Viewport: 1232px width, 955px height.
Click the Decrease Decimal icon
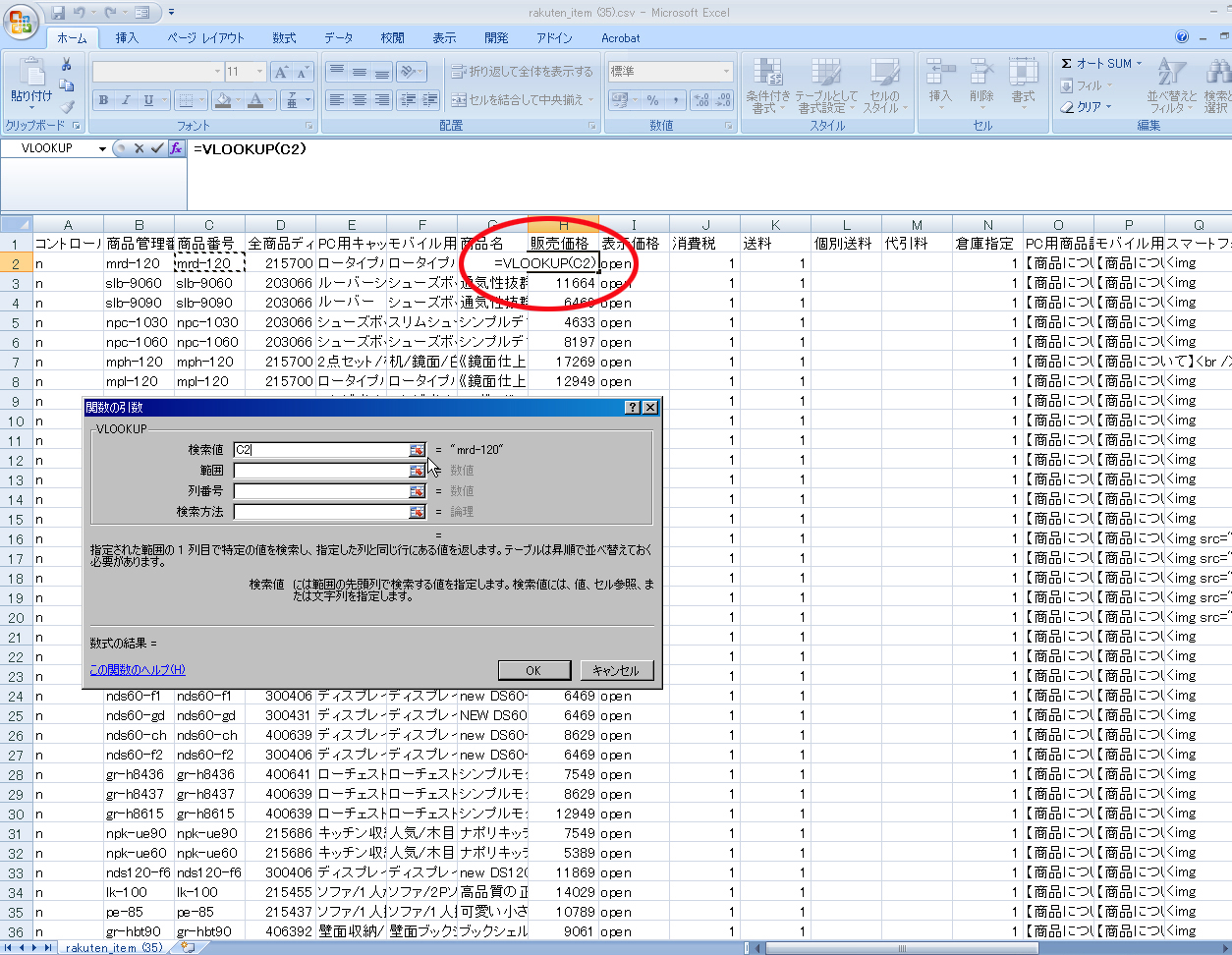coord(723,100)
